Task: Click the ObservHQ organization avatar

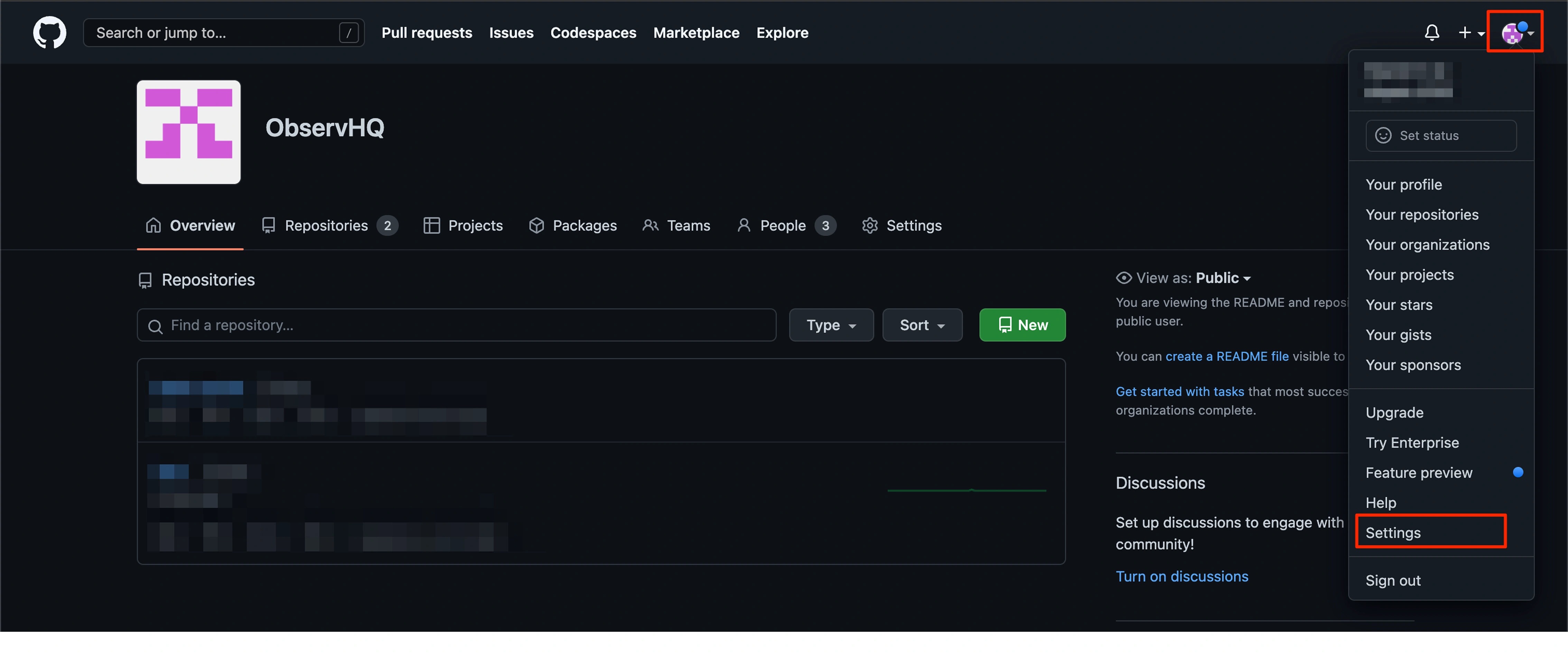Action: click(x=188, y=131)
